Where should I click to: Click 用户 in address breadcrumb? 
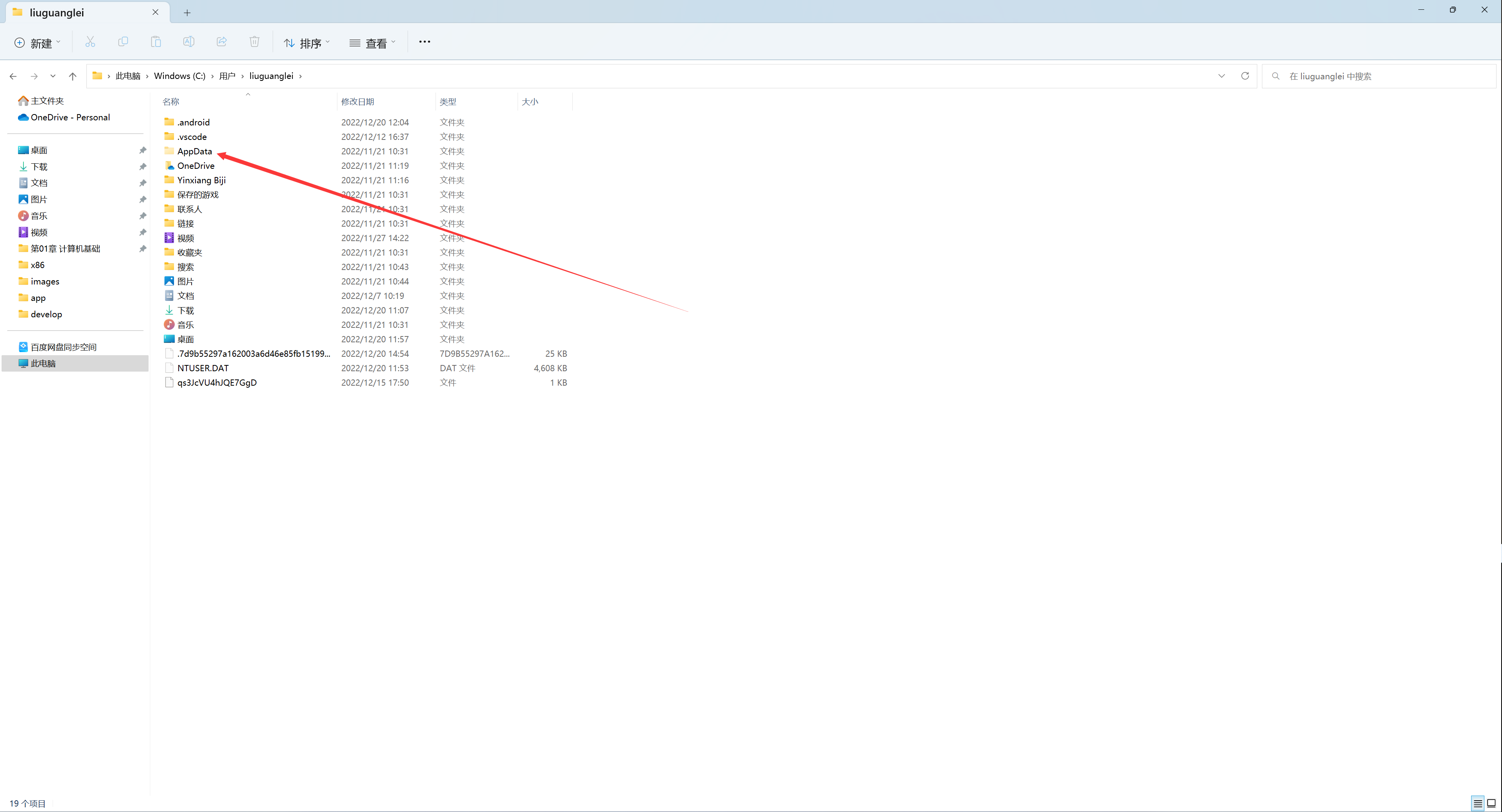[x=228, y=76]
